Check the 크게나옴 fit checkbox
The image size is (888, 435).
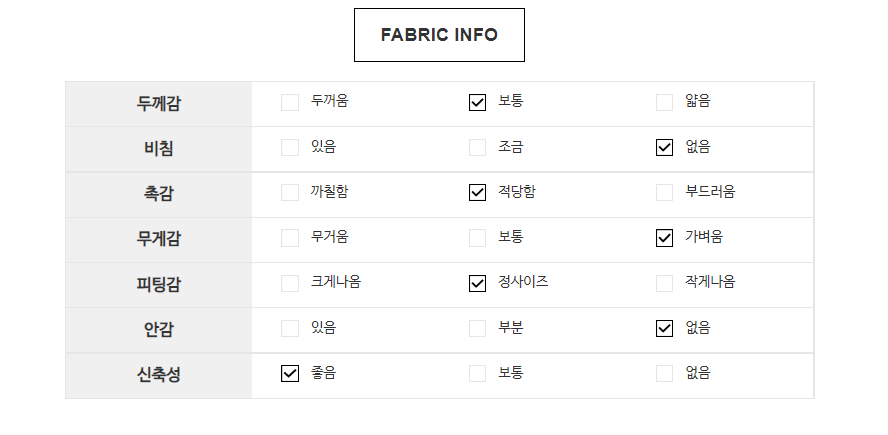point(290,283)
